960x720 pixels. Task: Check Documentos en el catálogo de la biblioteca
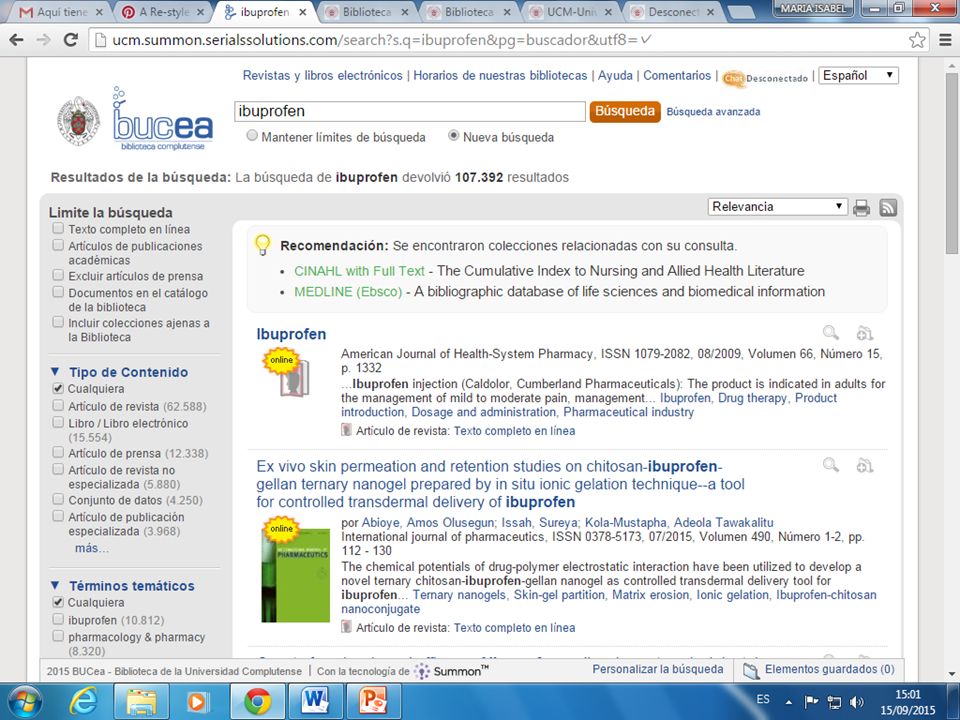[x=58, y=292]
